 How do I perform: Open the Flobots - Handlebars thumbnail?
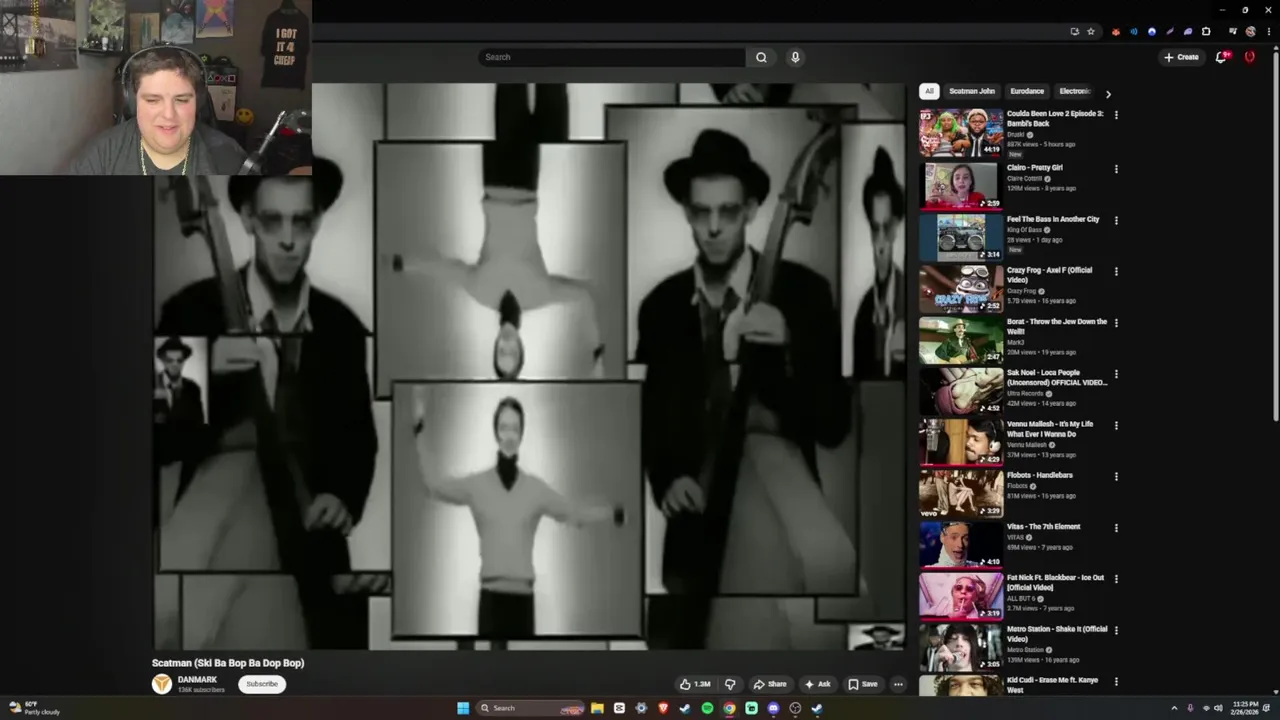point(961,493)
